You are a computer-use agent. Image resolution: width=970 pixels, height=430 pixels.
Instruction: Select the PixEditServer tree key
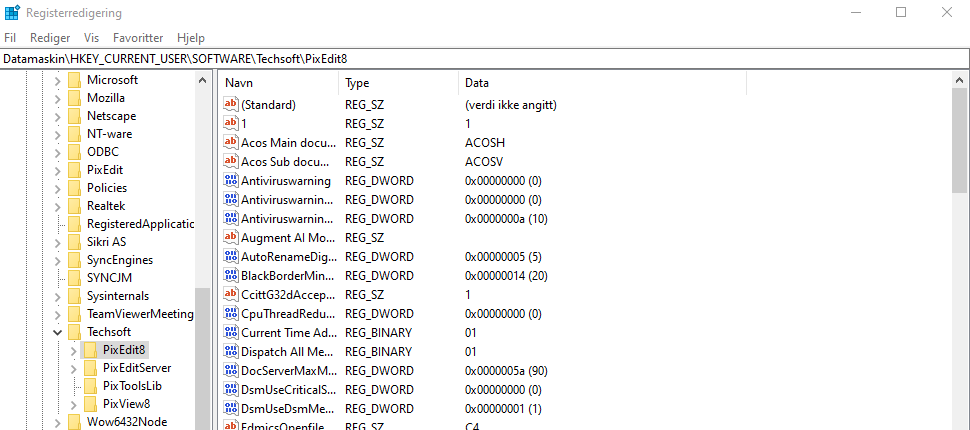(x=137, y=368)
